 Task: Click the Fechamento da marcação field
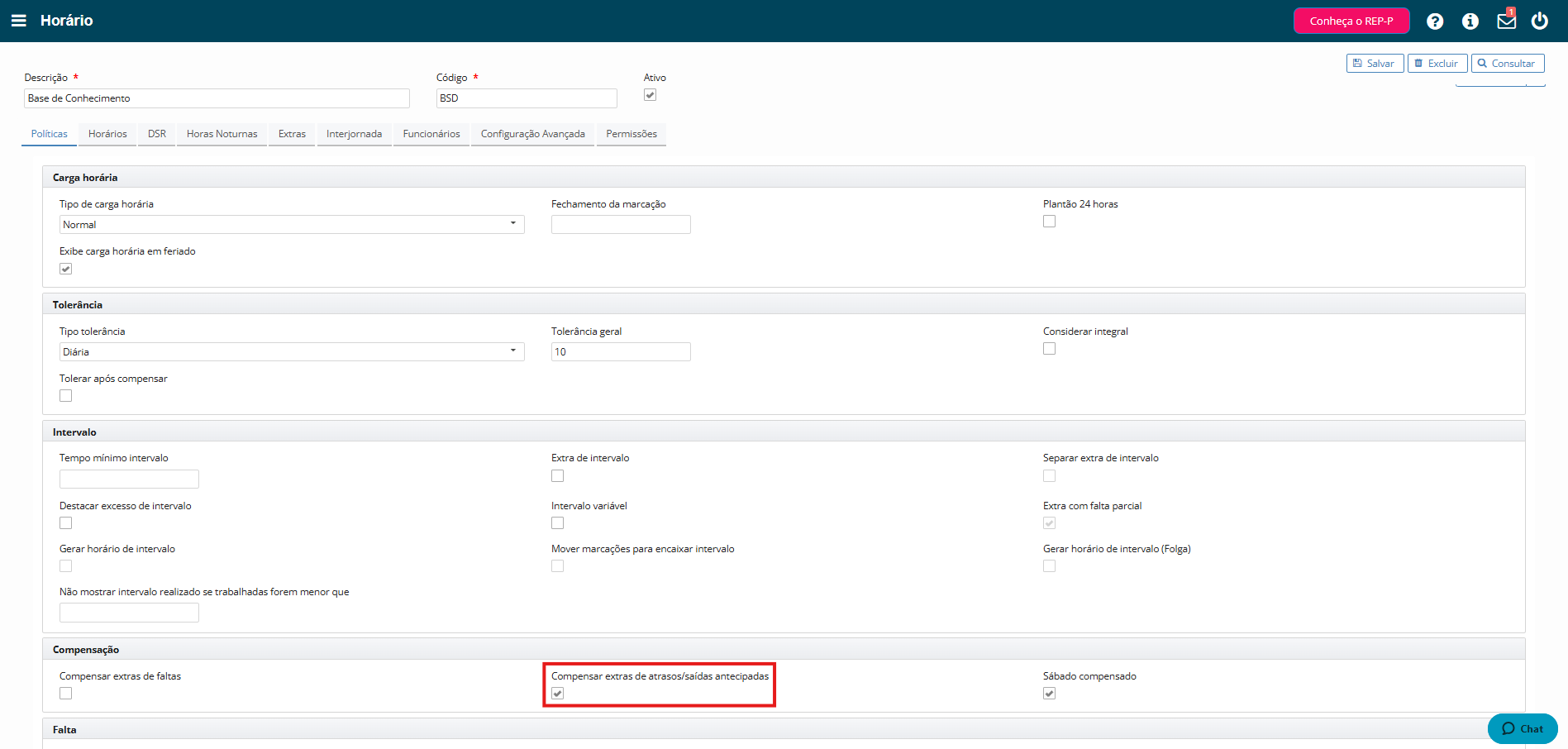(621, 225)
